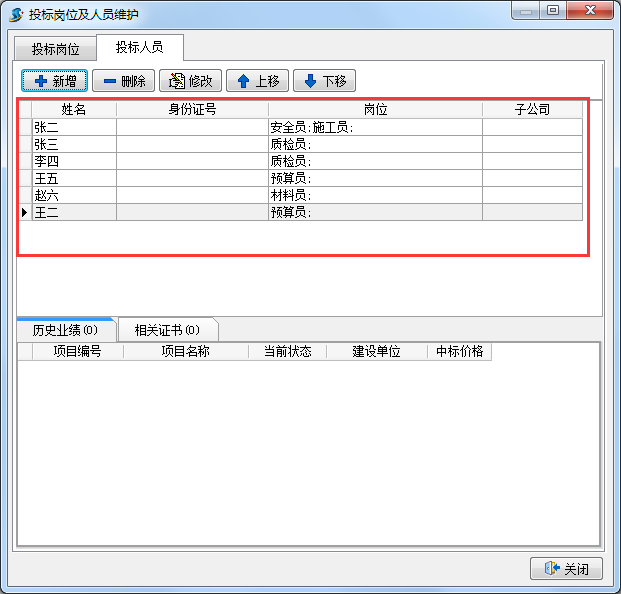Viewport: 621px width, 594px height.
Task: Close dialog using 关闭 button
Action: click(566, 568)
